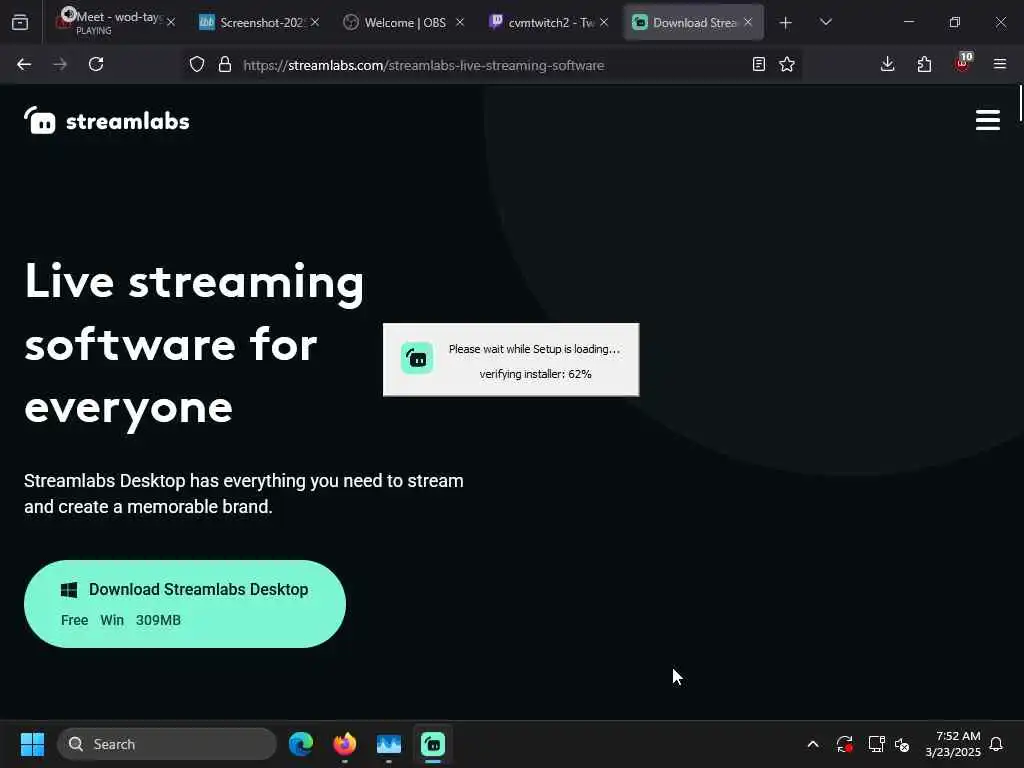
Task: Reload the current page
Action: click(x=96, y=64)
